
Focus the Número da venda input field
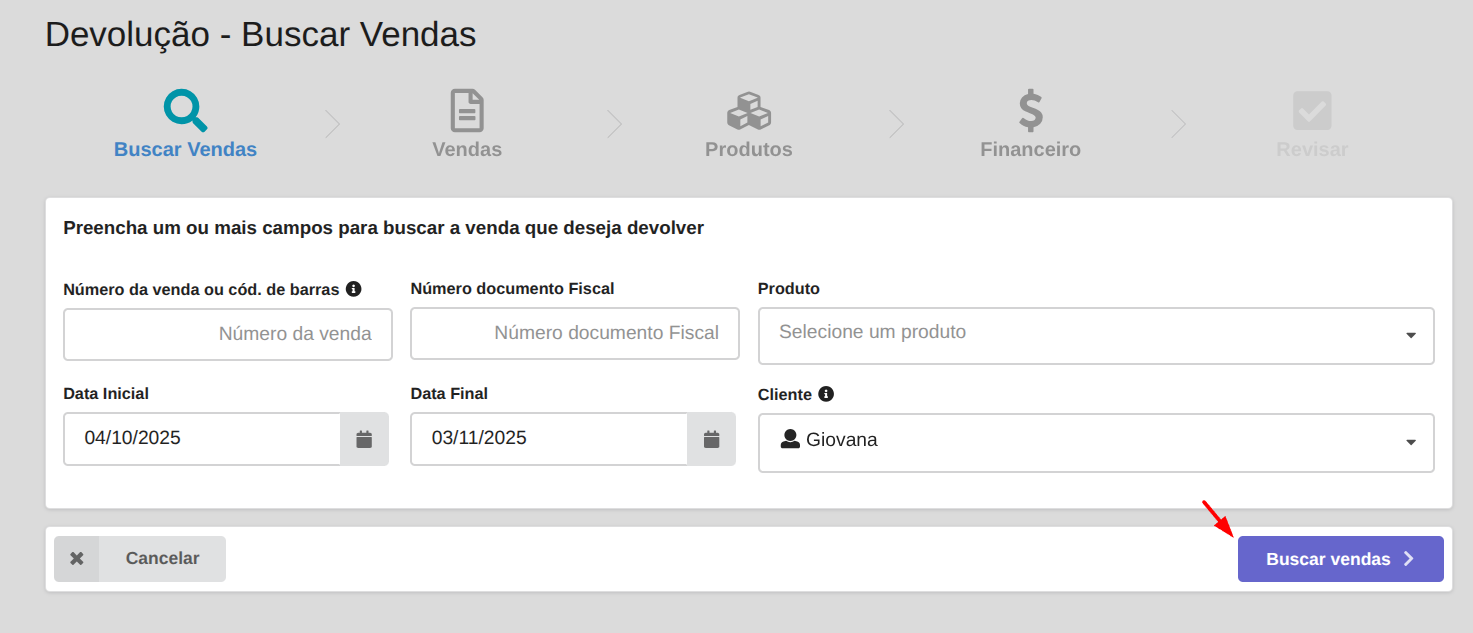point(228,334)
